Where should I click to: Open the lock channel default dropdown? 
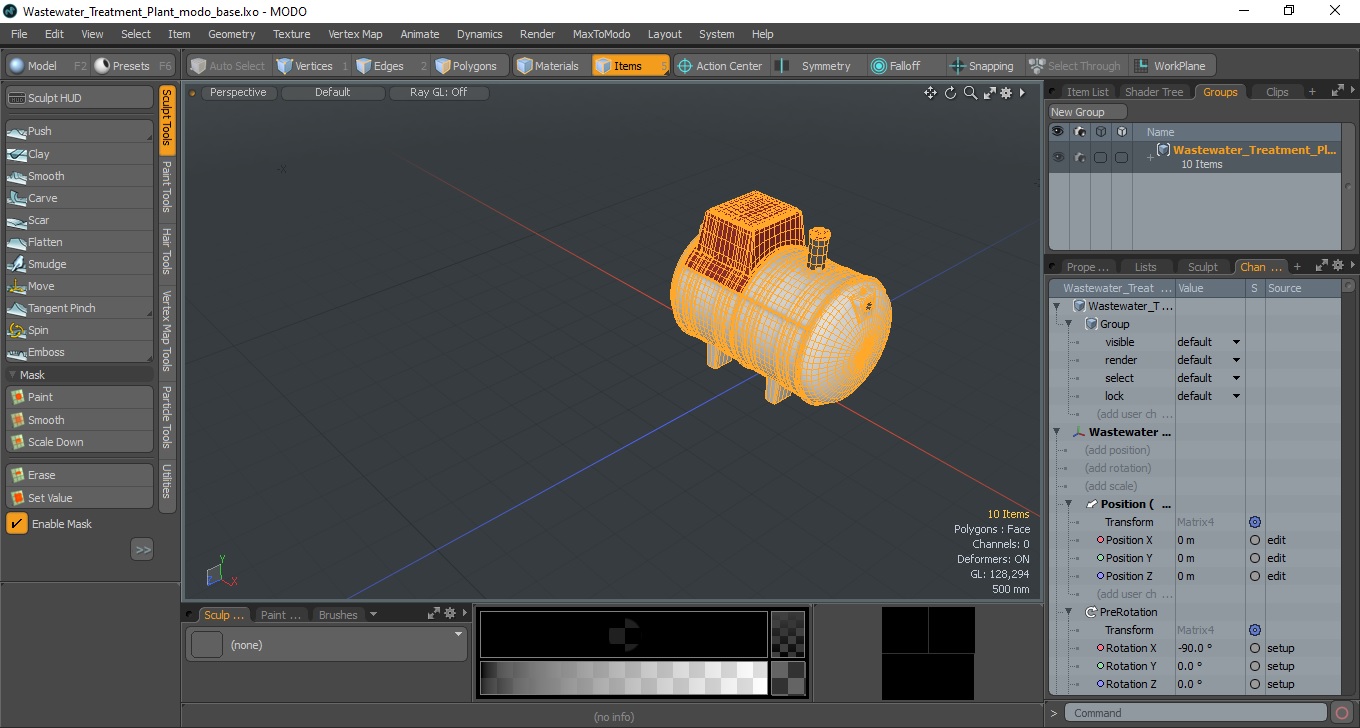1209,396
